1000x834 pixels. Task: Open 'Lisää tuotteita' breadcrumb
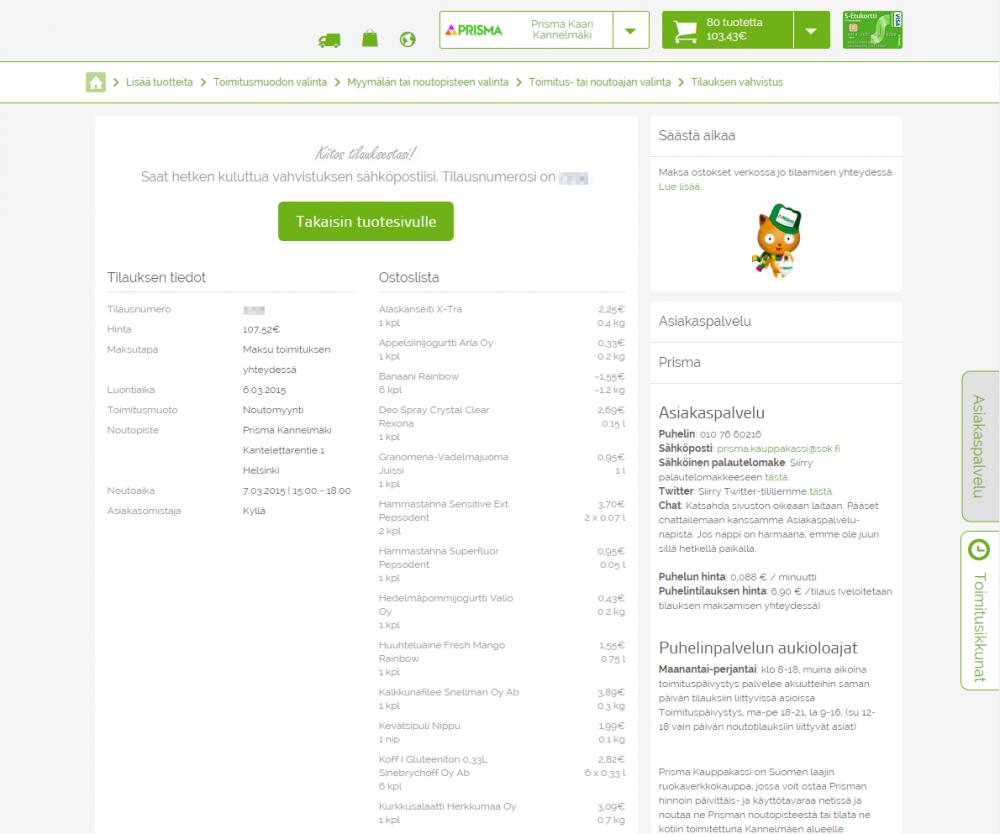159,82
